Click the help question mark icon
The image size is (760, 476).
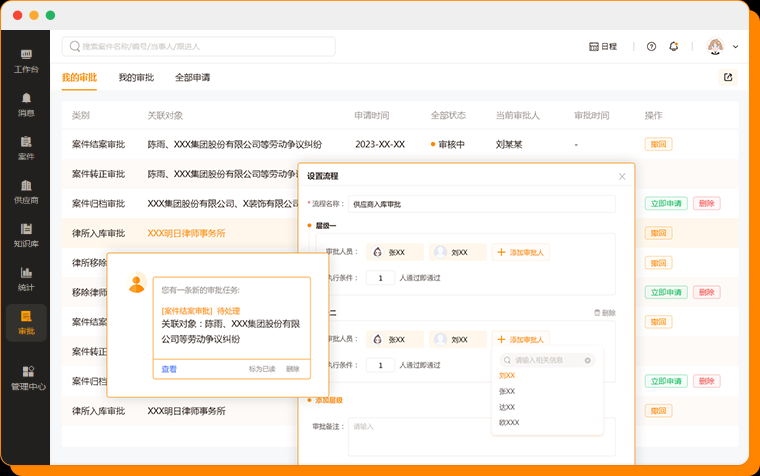[x=651, y=47]
